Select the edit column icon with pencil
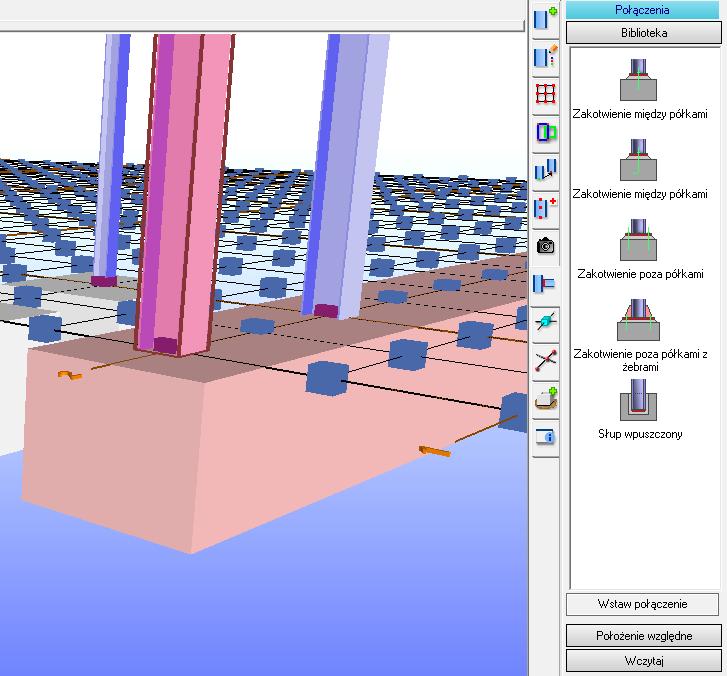The image size is (727, 676). click(x=545, y=57)
